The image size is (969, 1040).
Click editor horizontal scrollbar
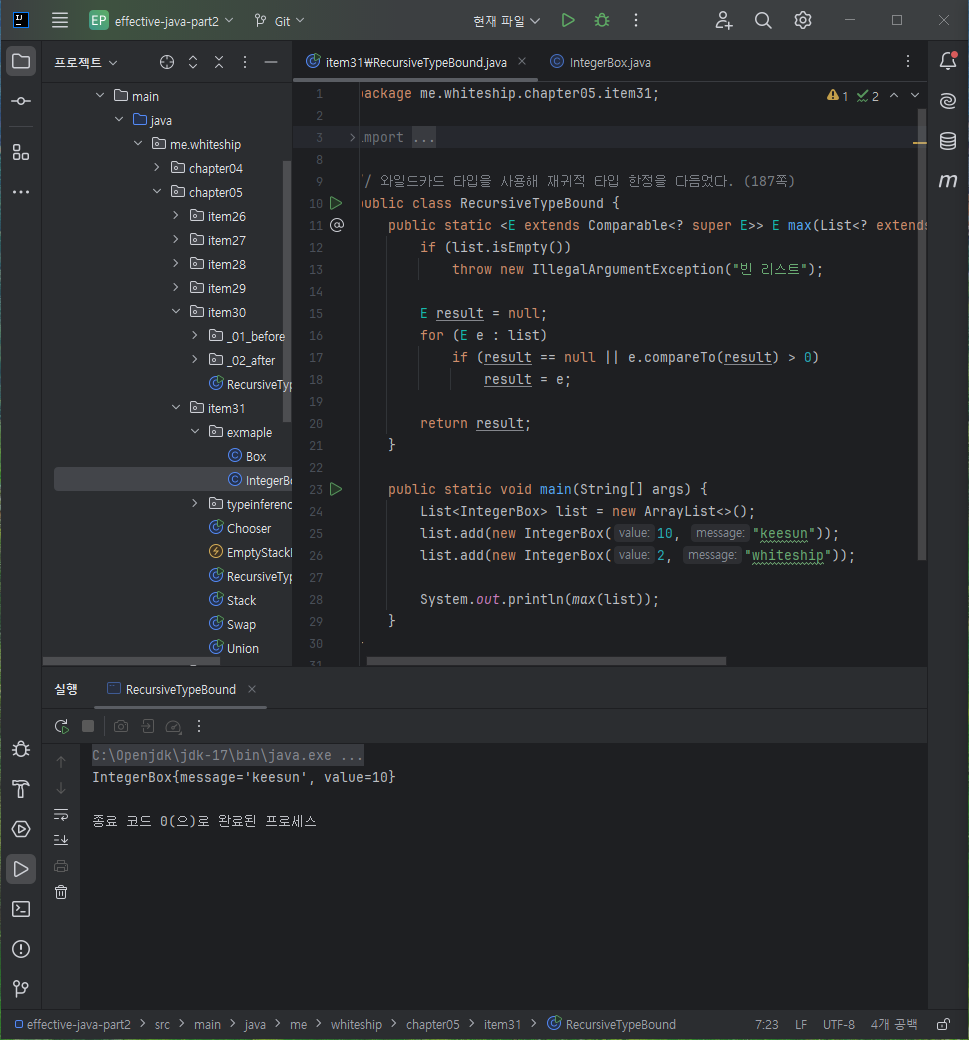pyautogui.click(x=546, y=661)
